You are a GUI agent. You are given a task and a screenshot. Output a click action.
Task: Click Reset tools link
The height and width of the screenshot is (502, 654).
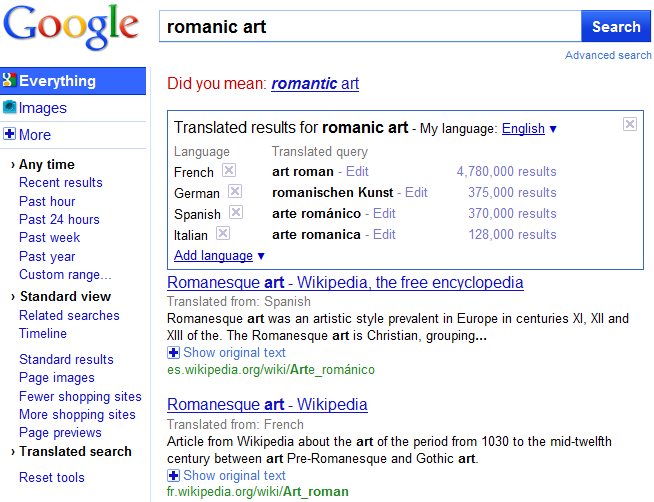(52, 477)
